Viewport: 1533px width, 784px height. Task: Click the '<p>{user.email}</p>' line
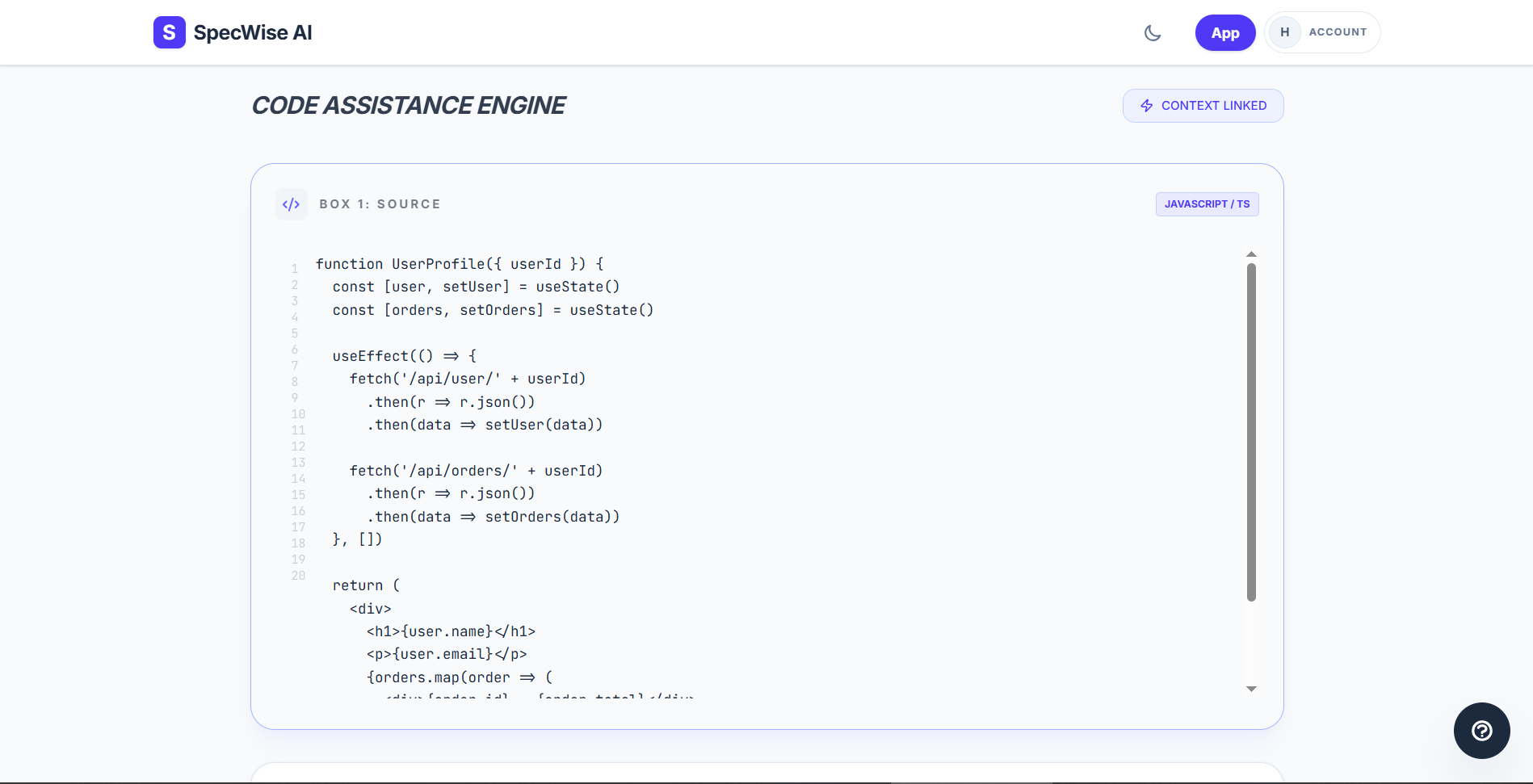click(x=447, y=654)
